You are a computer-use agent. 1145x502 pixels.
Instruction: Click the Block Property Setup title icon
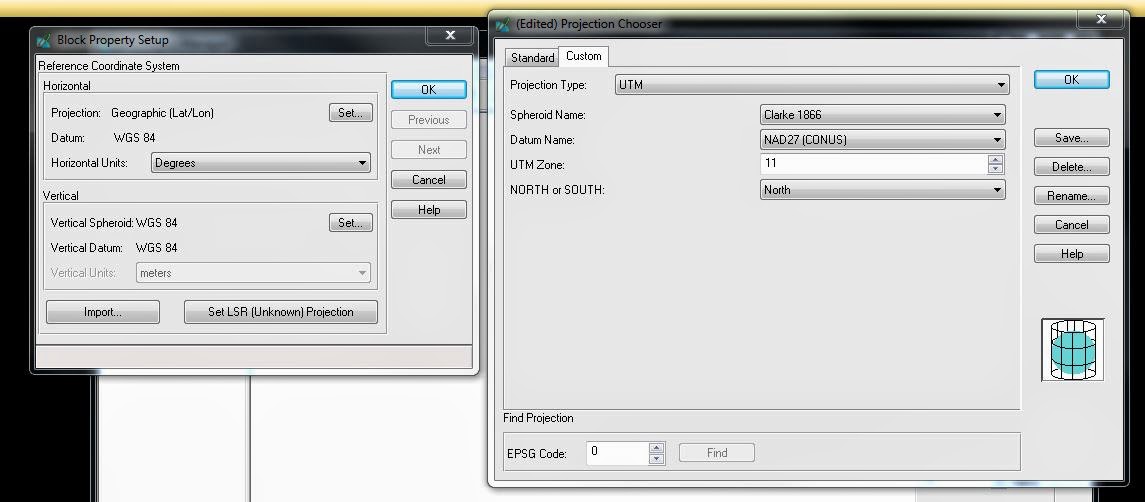[x=45, y=40]
